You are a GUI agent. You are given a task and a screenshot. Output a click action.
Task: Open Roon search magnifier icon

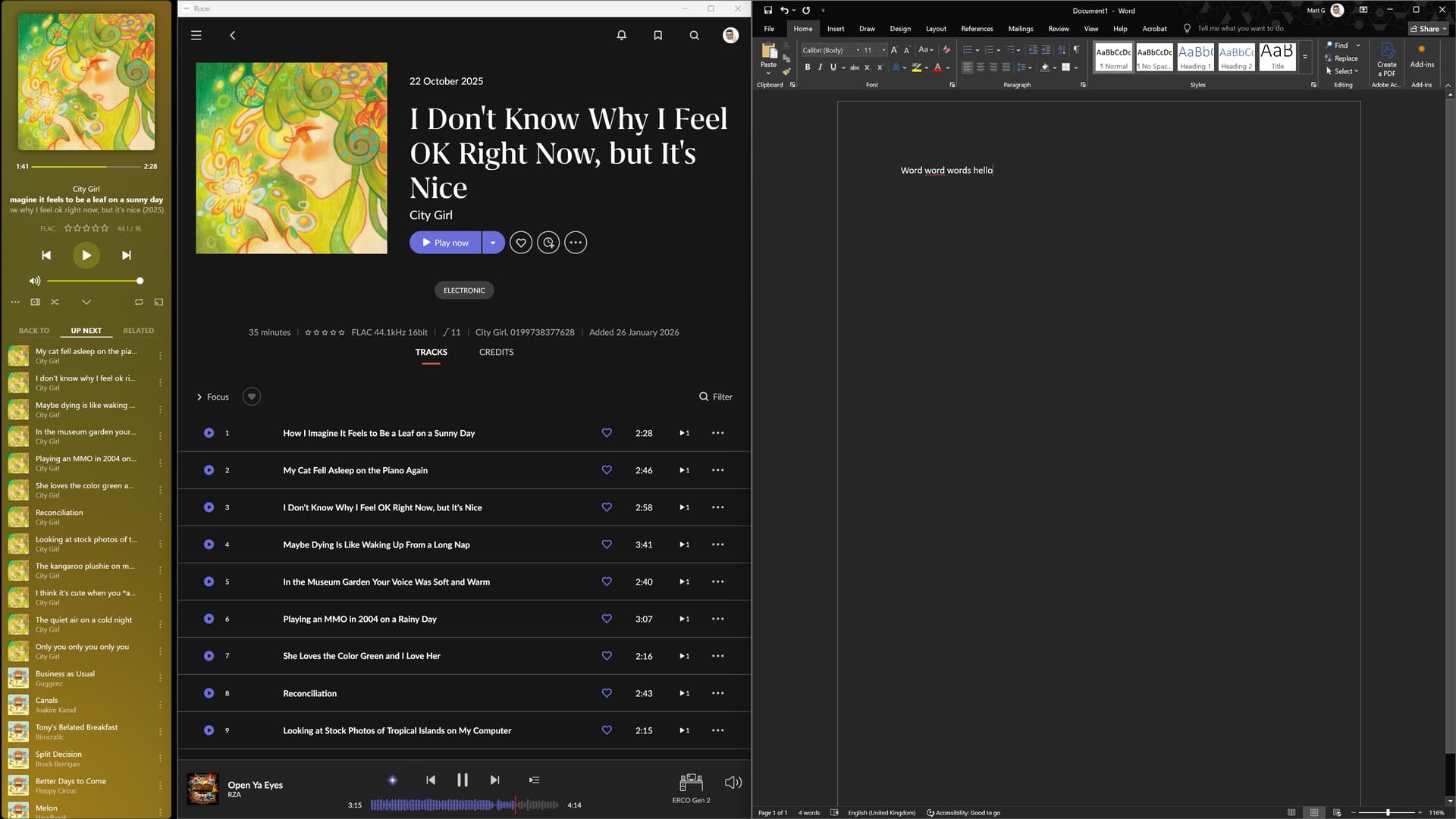(694, 36)
